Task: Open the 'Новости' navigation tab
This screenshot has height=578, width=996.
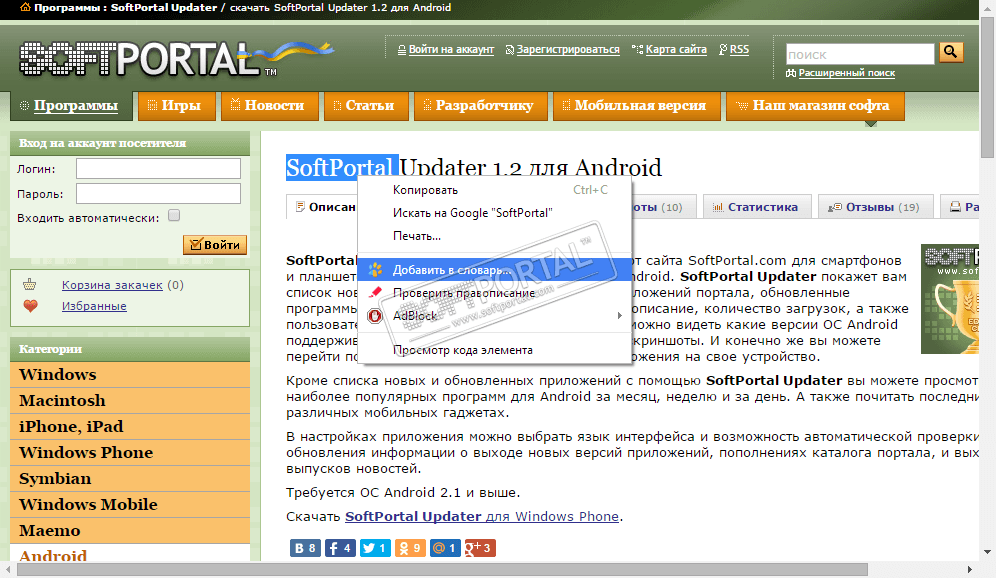Action: coord(269,105)
